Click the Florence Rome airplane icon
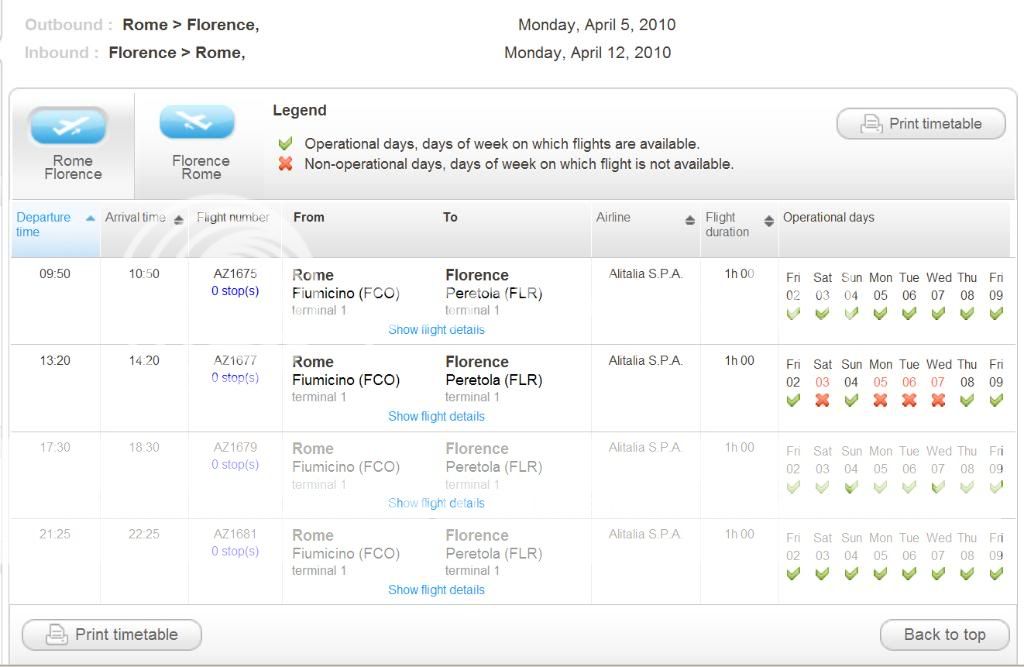The height and width of the screenshot is (667, 1024). tap(197, 122)
